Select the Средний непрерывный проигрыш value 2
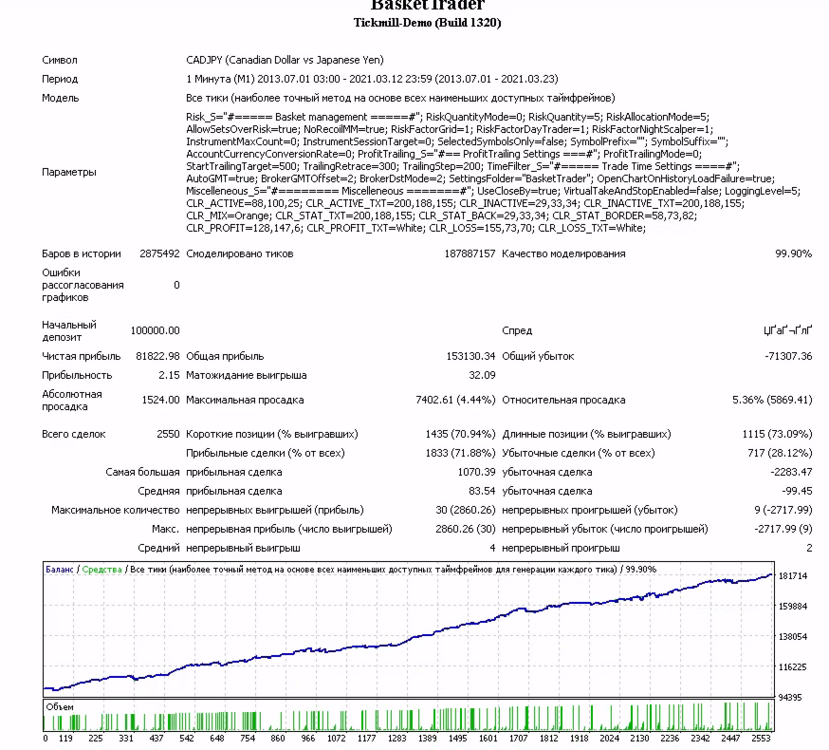This screenshot has height=750, width=829. point(809,549)
